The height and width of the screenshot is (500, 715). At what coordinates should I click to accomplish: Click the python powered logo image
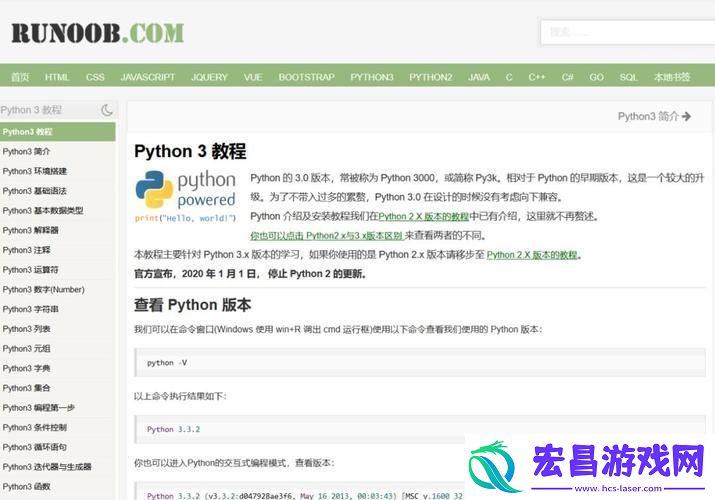click(x=186, y=196)
